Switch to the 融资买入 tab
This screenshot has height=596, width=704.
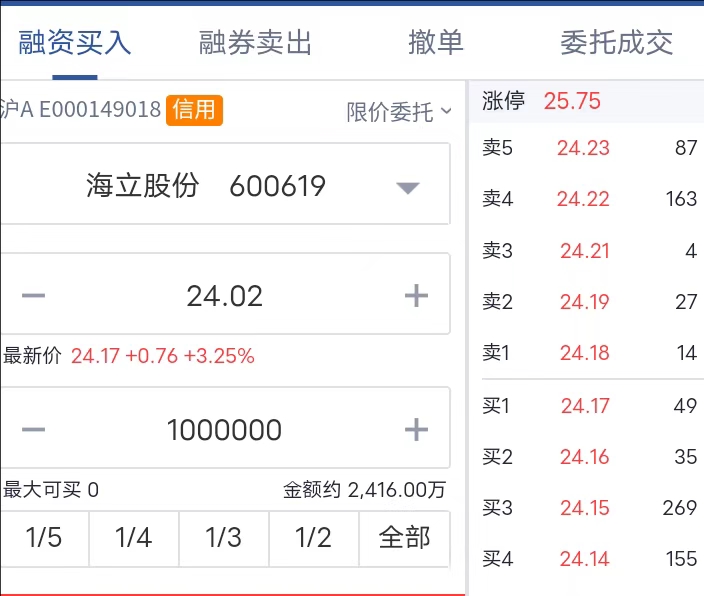tap(75, 43)
